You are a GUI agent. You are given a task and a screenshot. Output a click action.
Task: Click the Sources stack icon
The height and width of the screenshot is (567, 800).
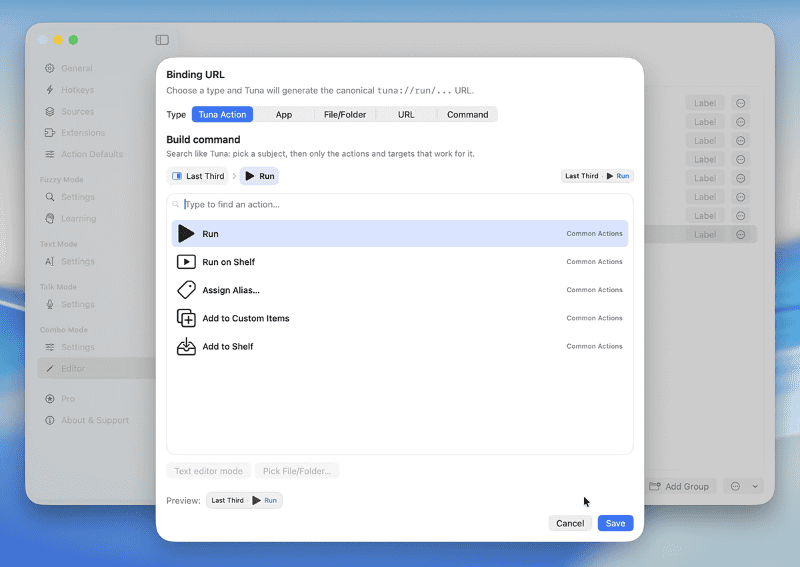point(49,111)
